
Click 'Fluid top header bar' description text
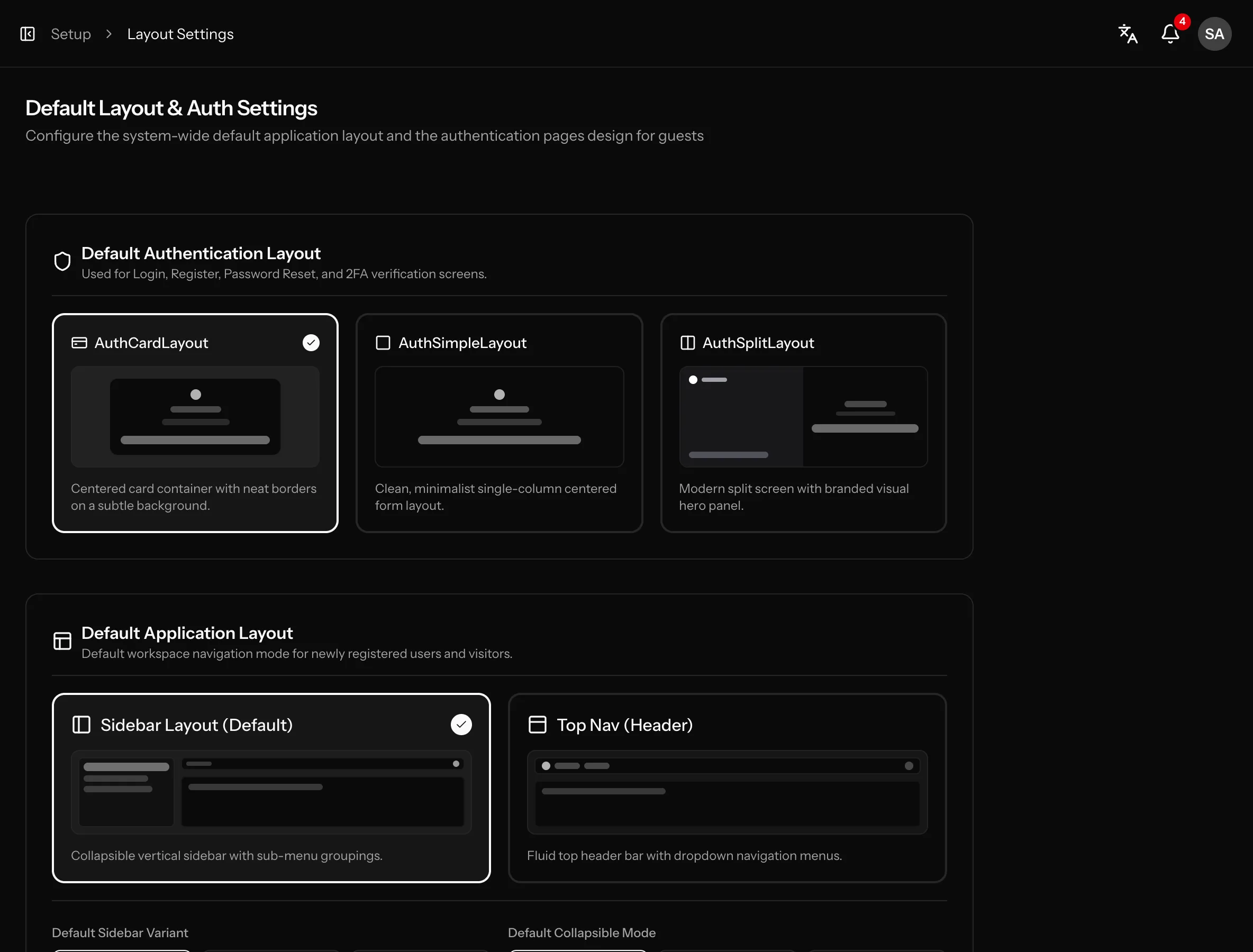tap(684, 856)
